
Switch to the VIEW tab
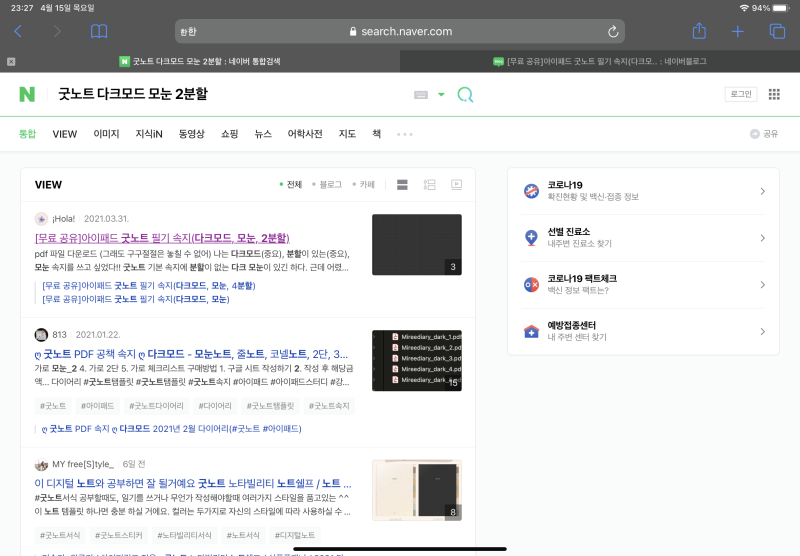[65, 134]
